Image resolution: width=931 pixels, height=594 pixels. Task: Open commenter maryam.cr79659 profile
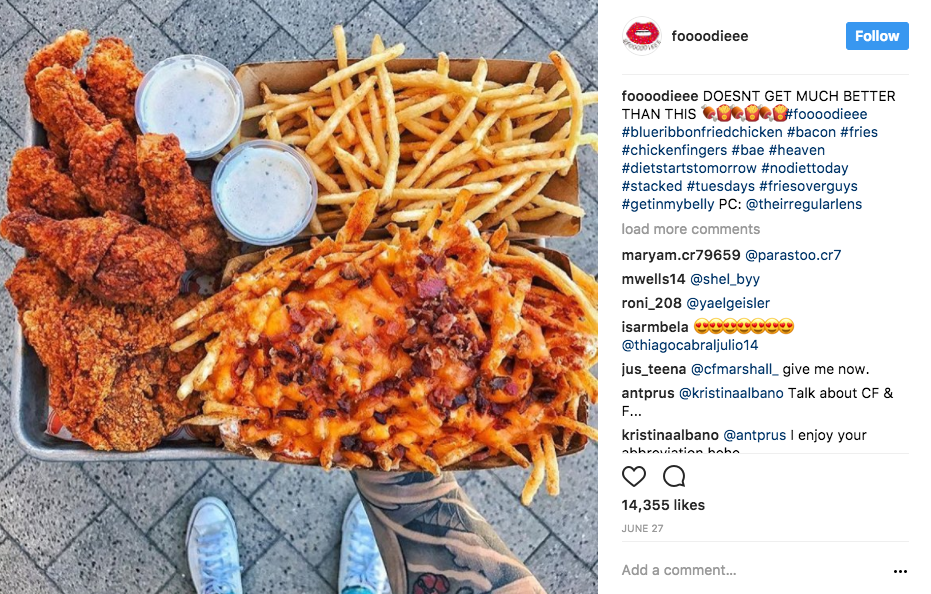coord(680,255)
